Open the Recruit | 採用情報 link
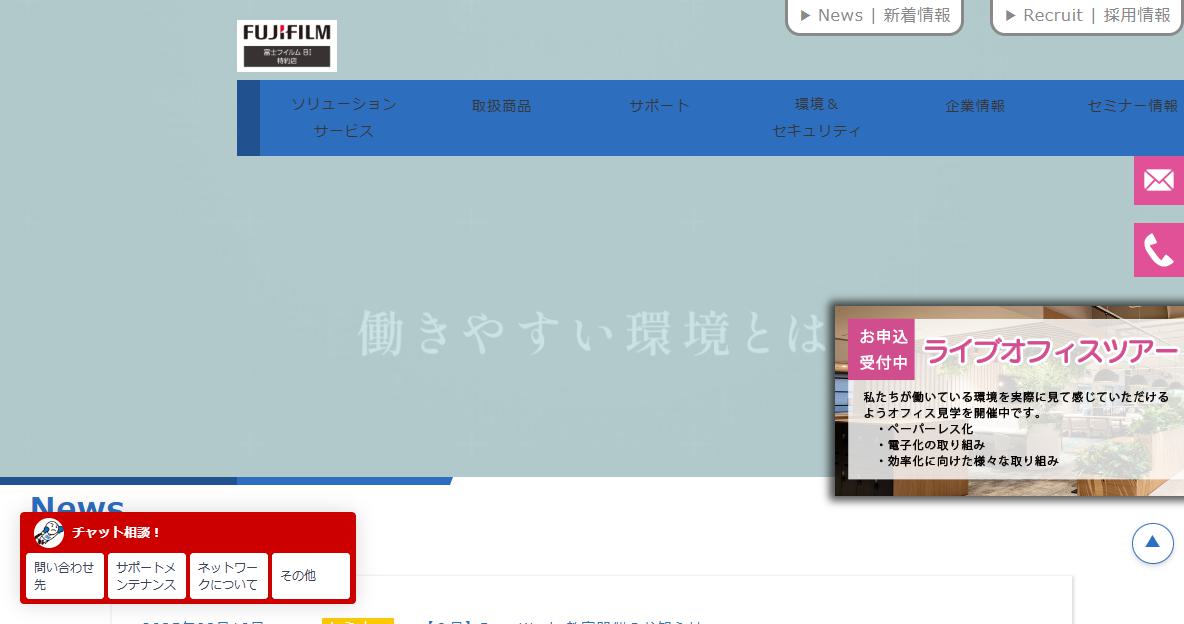 tap(1087, 16)
